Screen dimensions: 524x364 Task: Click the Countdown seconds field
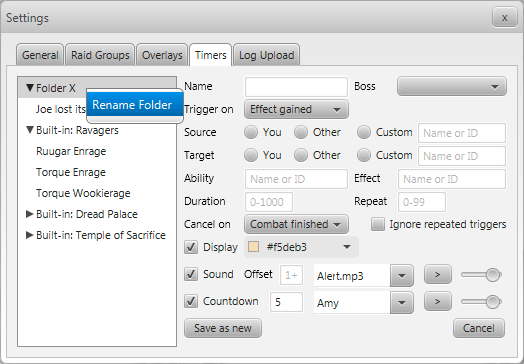click(x=286, y=302)
